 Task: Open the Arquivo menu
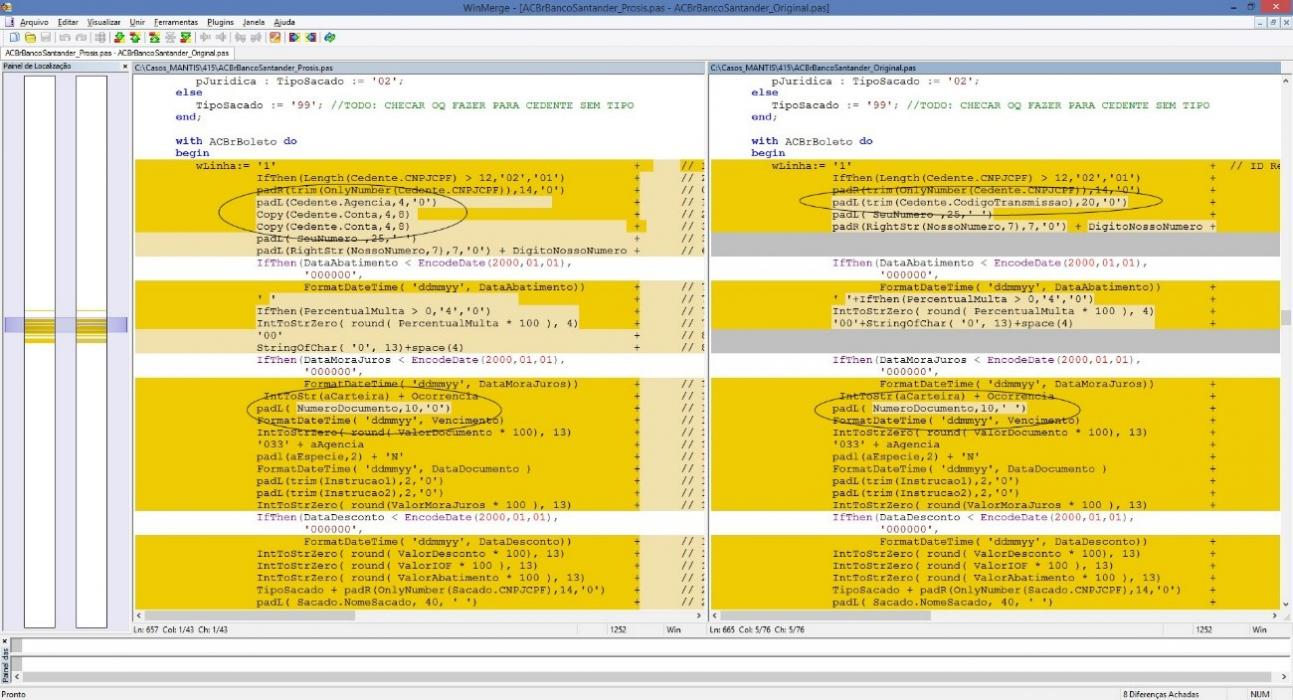[35, 21]
